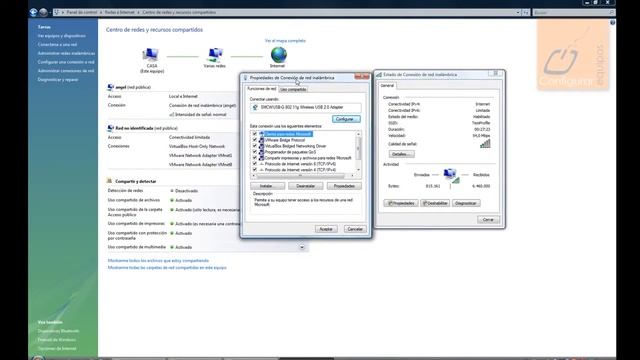This screenshot has width=640, height=360.
Task: Toggle Compartir impresoras y archivos checkbox
Action: coord(255,158)
